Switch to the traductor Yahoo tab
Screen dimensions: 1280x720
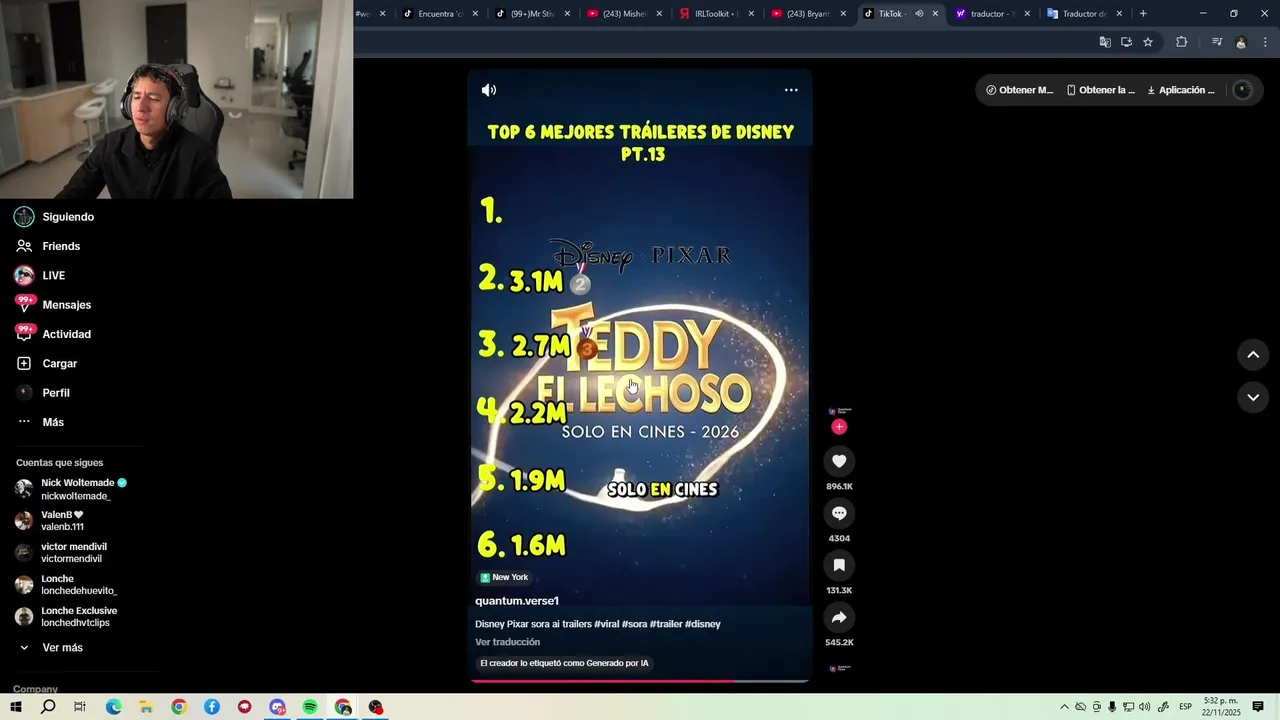click(992, 14)
